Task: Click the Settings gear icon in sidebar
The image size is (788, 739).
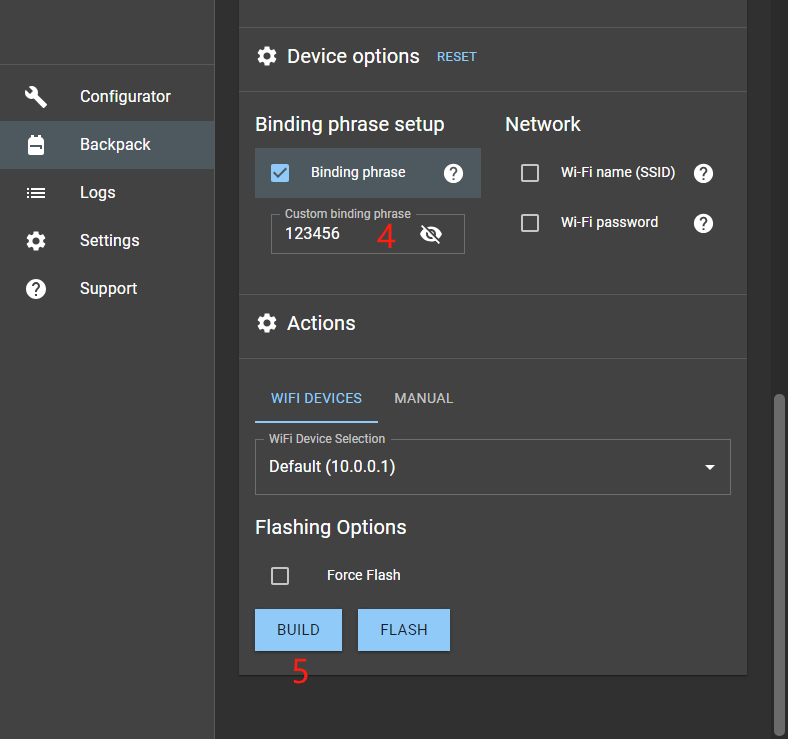Action: coord(36,241)
